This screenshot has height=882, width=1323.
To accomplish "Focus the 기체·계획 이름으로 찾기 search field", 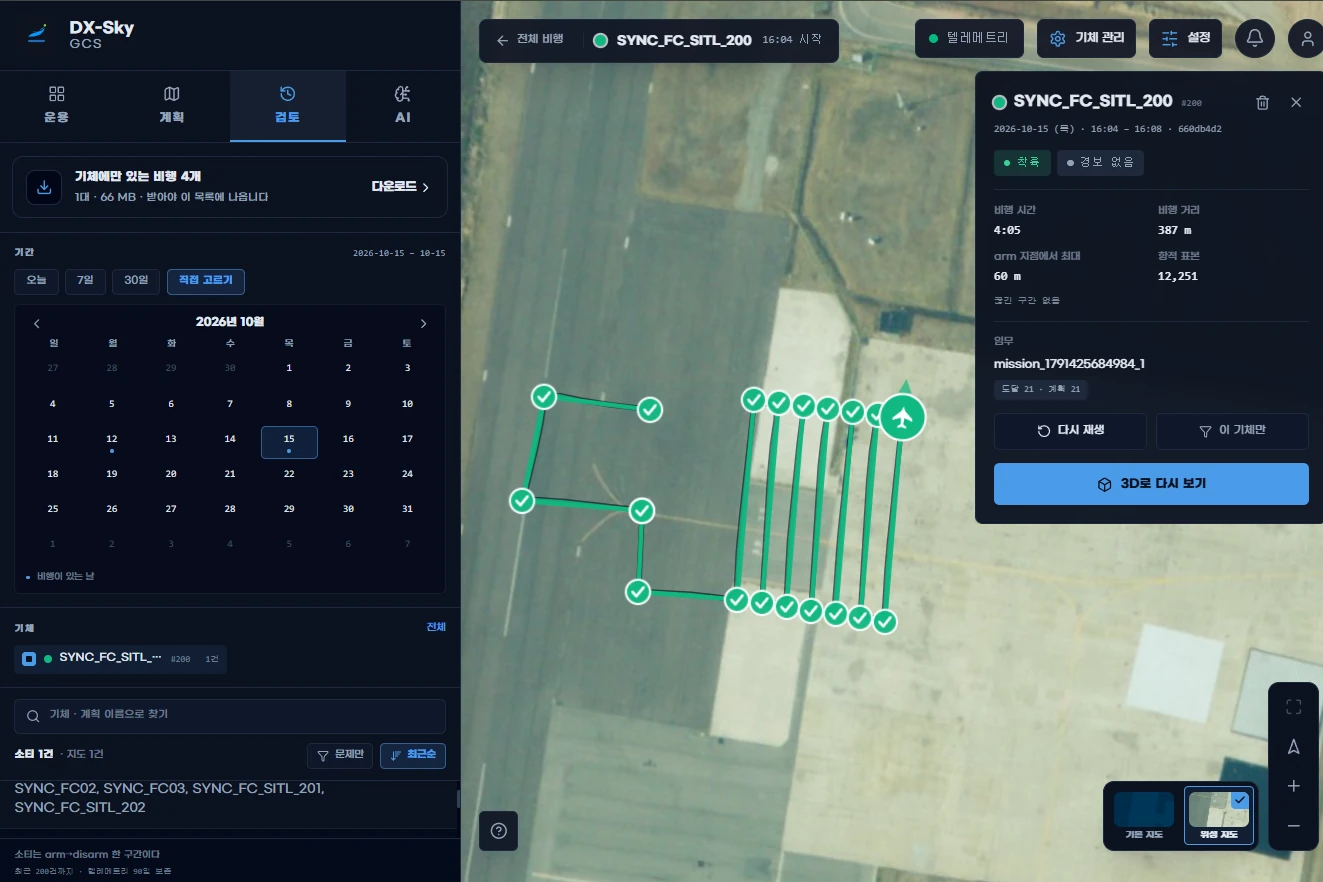I will 230,716.
